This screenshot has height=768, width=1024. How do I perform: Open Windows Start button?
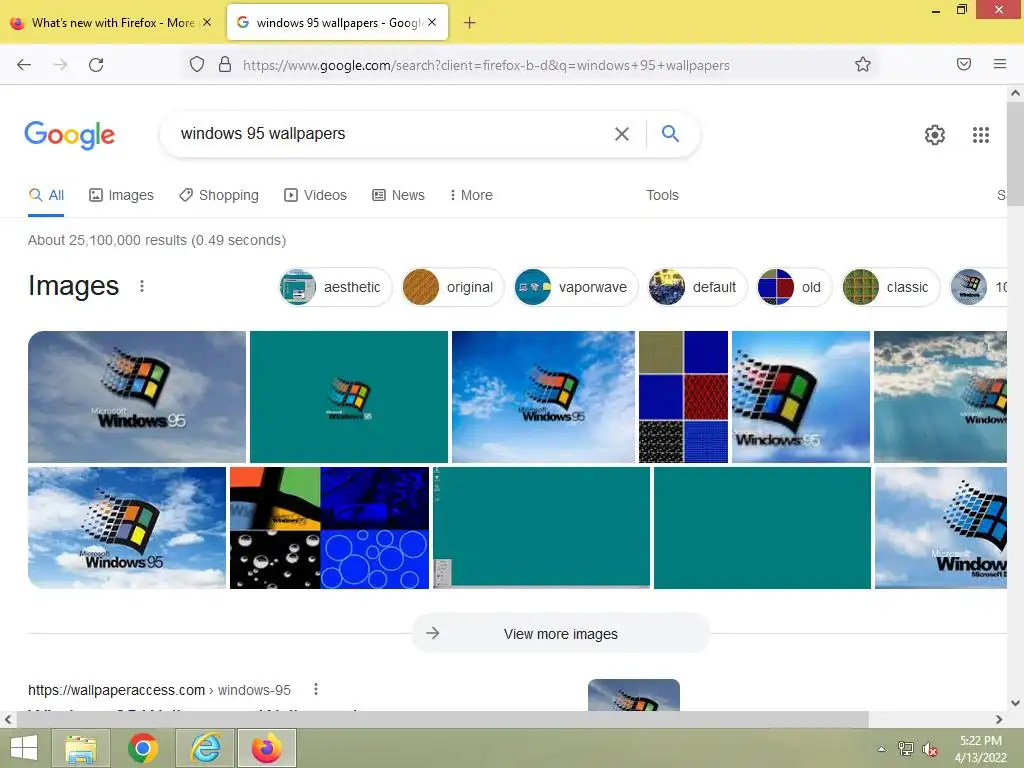24,748
